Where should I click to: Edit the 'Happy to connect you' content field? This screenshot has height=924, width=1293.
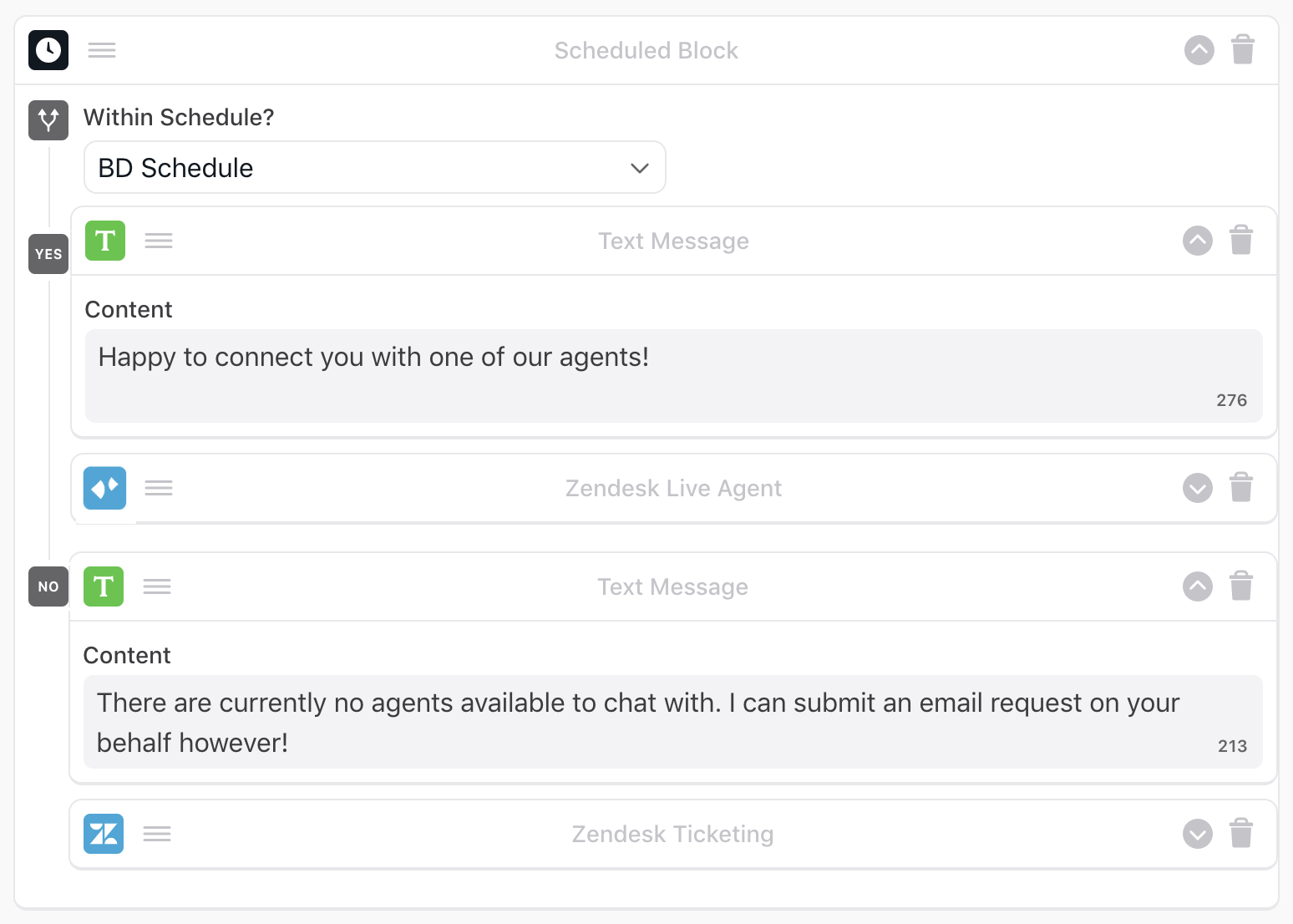click(x=673, y=375)
